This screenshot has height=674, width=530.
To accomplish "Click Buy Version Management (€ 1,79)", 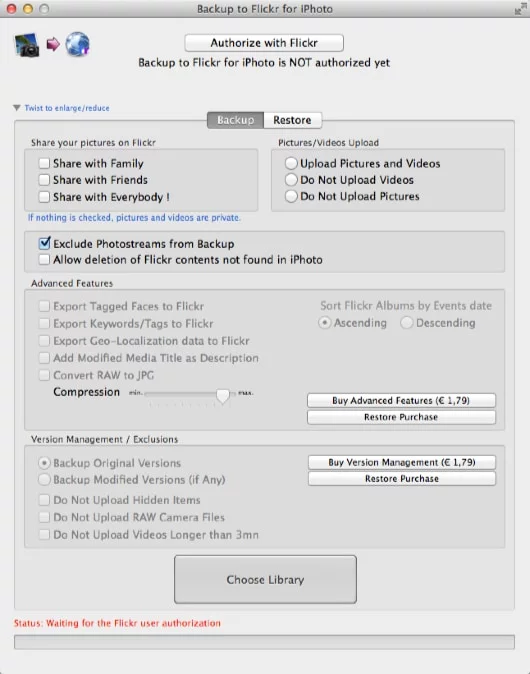I will coord(402,462).
